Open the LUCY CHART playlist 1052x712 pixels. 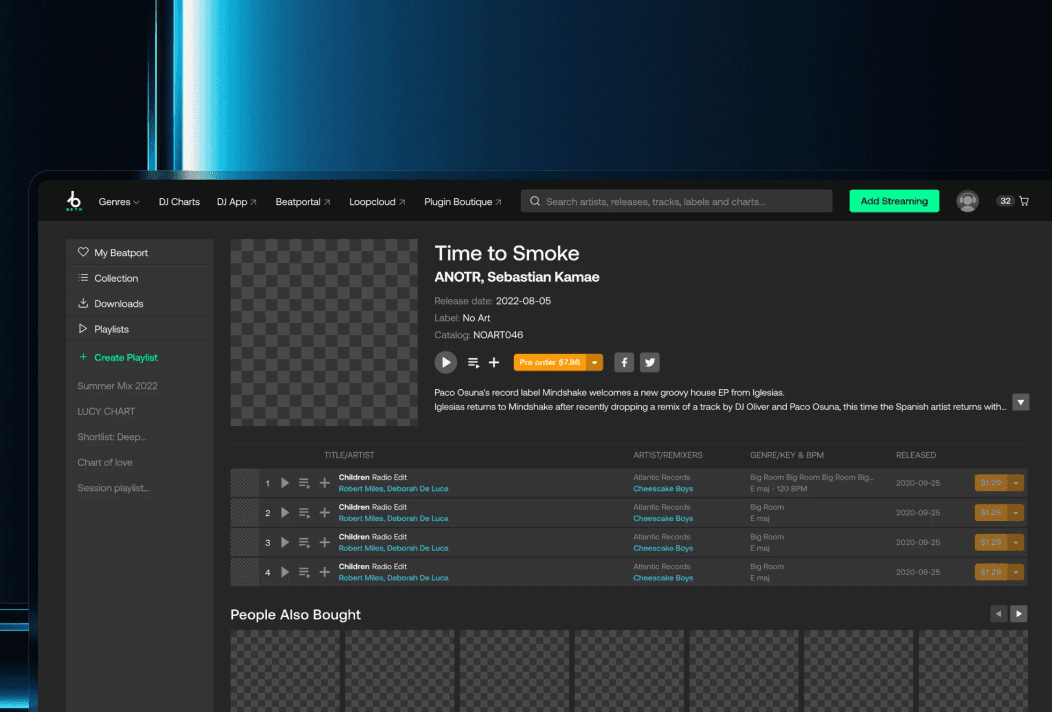[106, 411]
